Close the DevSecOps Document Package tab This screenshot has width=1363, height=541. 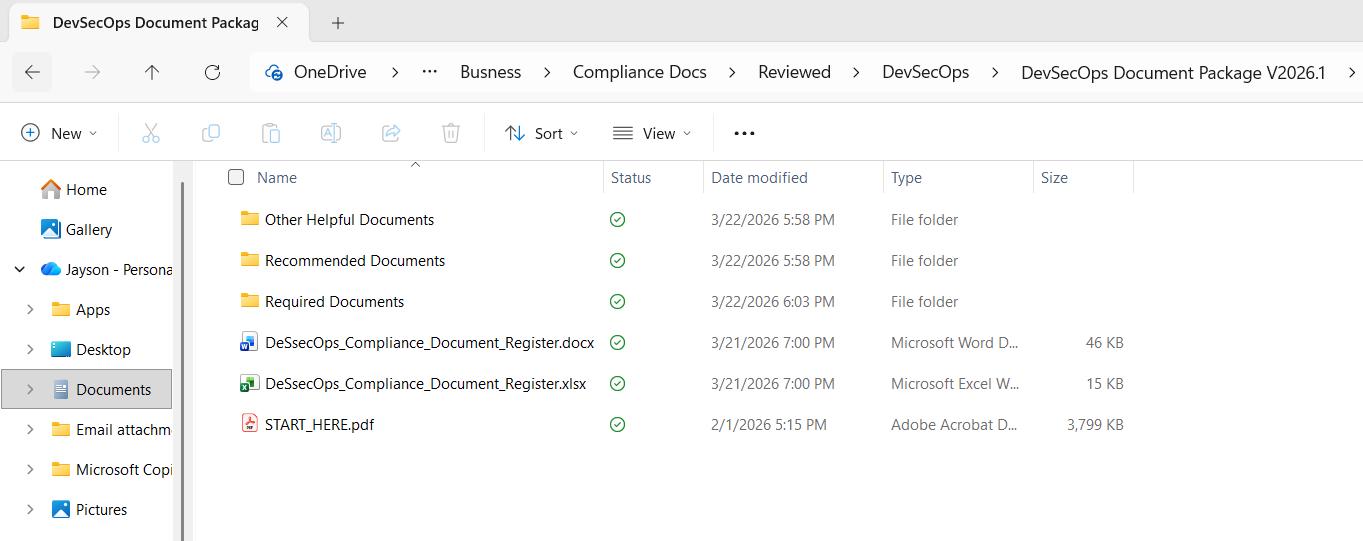click(x=282, y=22)
